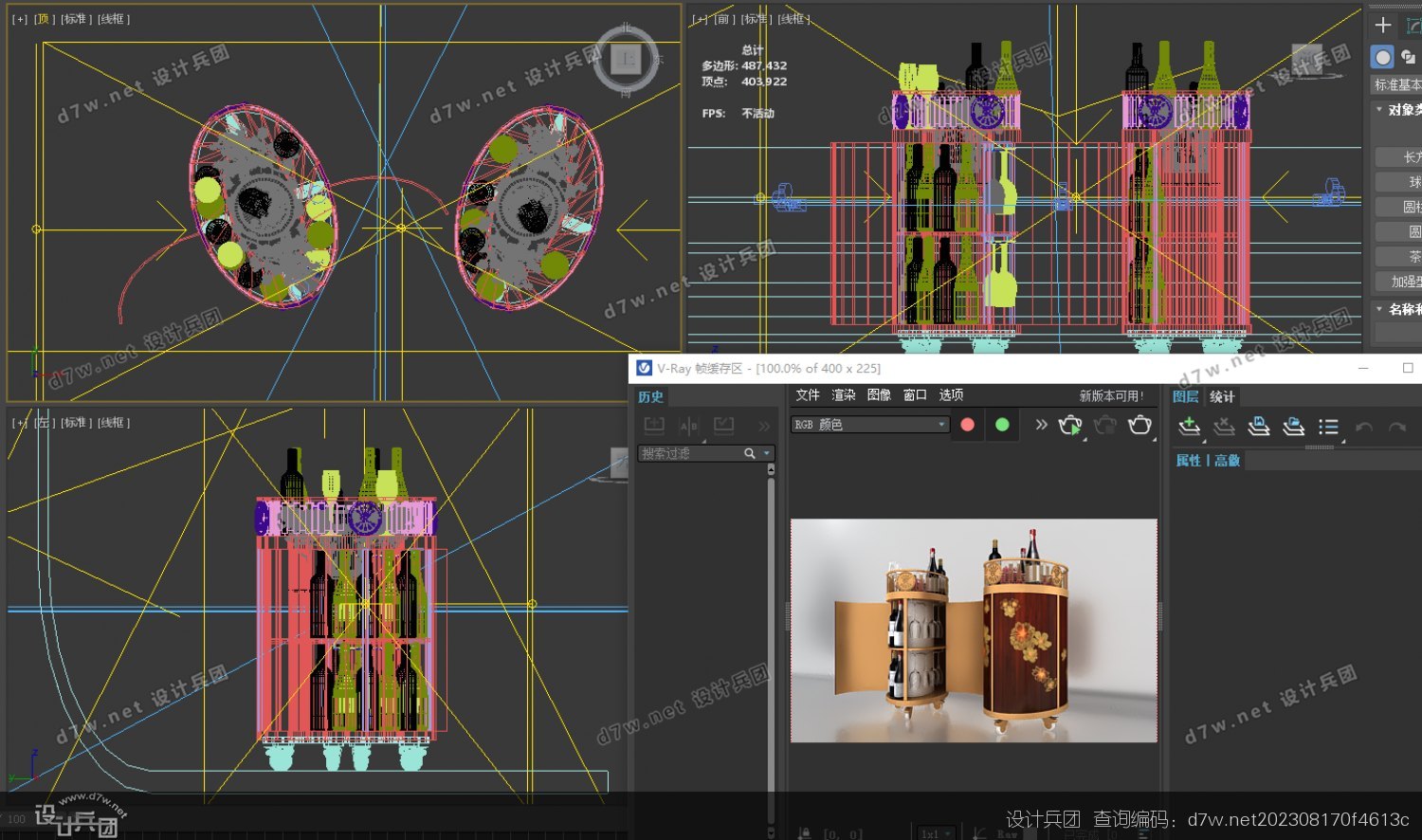Click the redo arrow in Layers panel

pyautogui.click(x=1397, y=428)
